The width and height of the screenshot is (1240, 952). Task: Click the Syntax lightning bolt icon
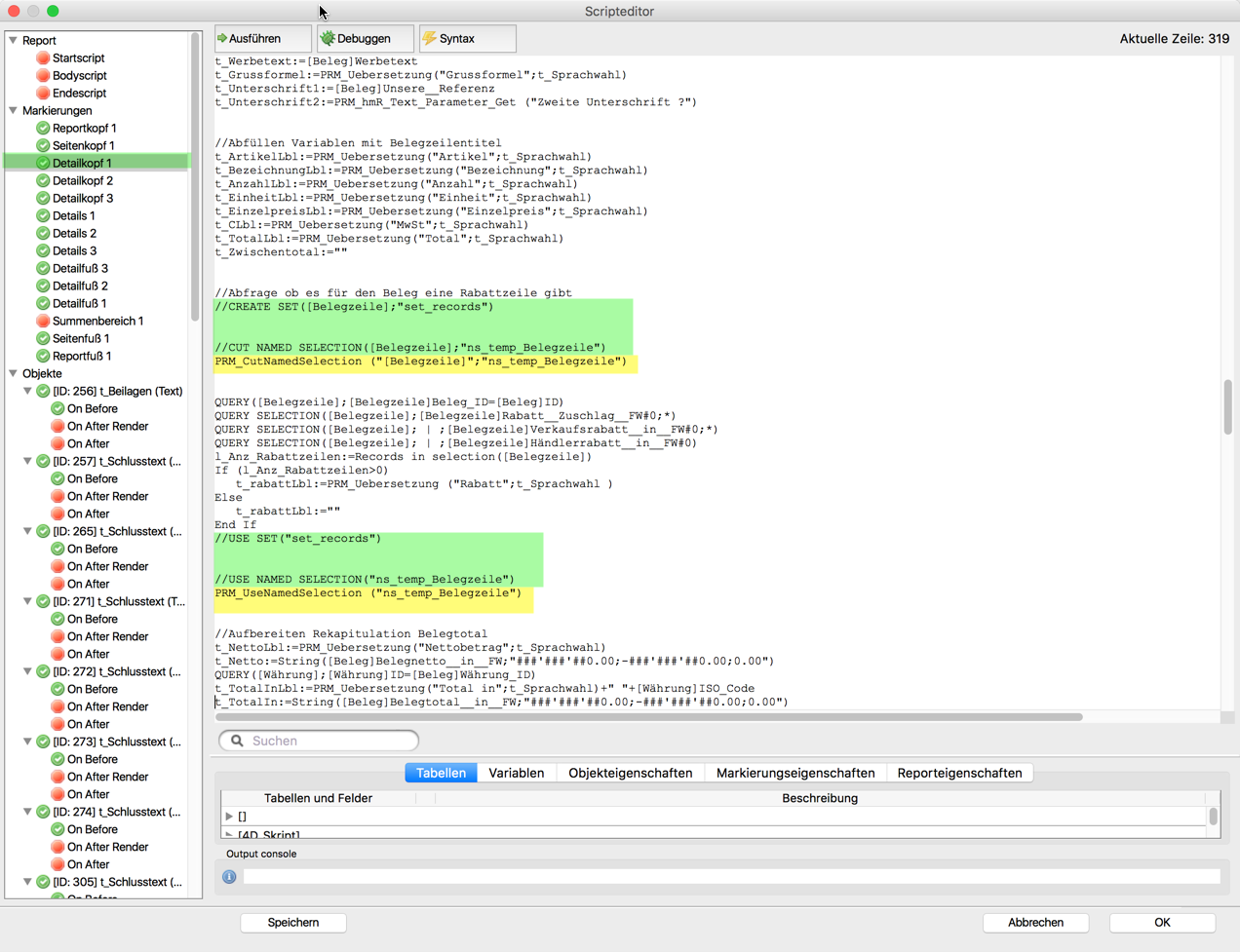(430, 39)
